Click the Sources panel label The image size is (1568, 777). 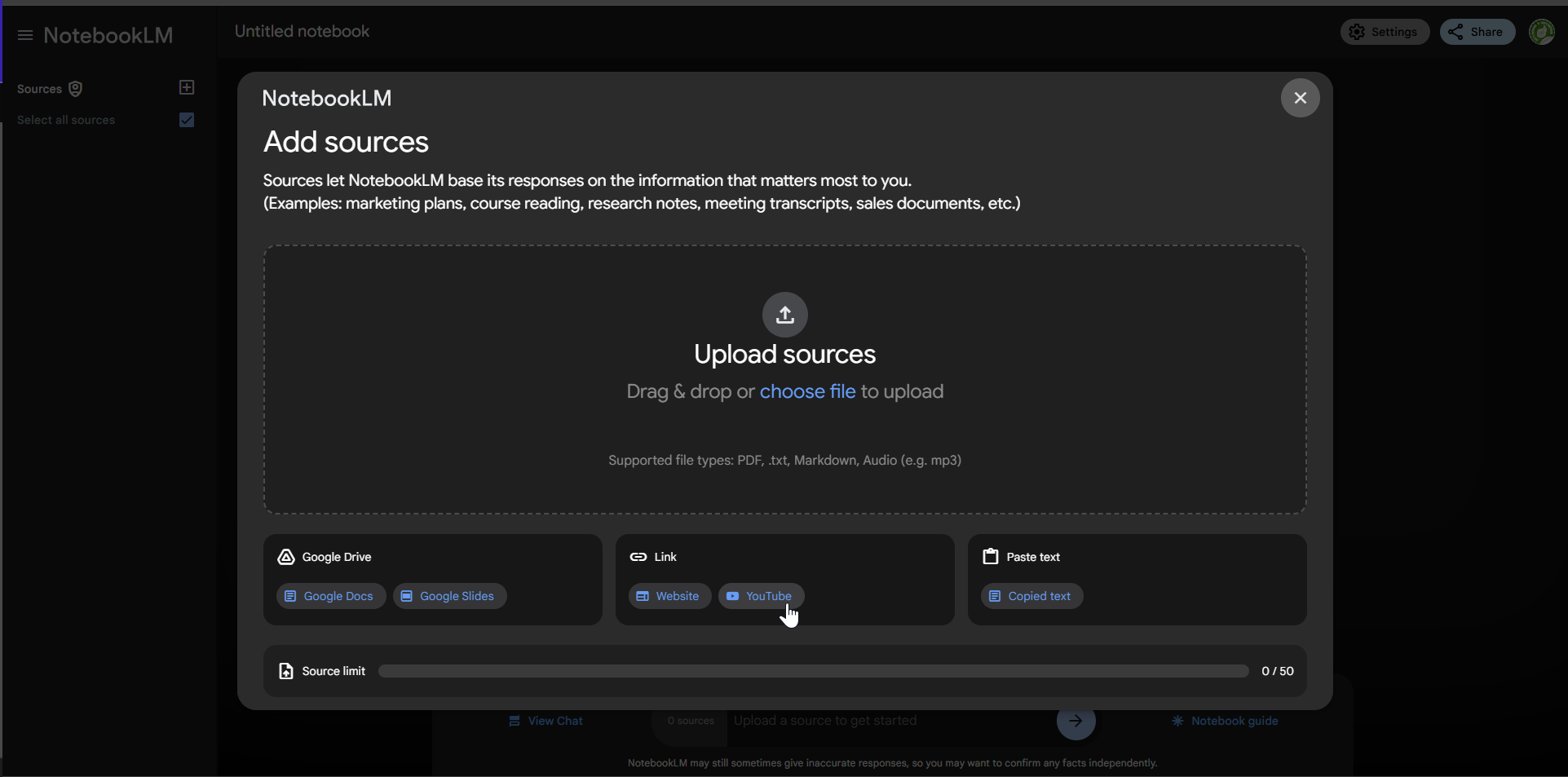pos(39,89)
